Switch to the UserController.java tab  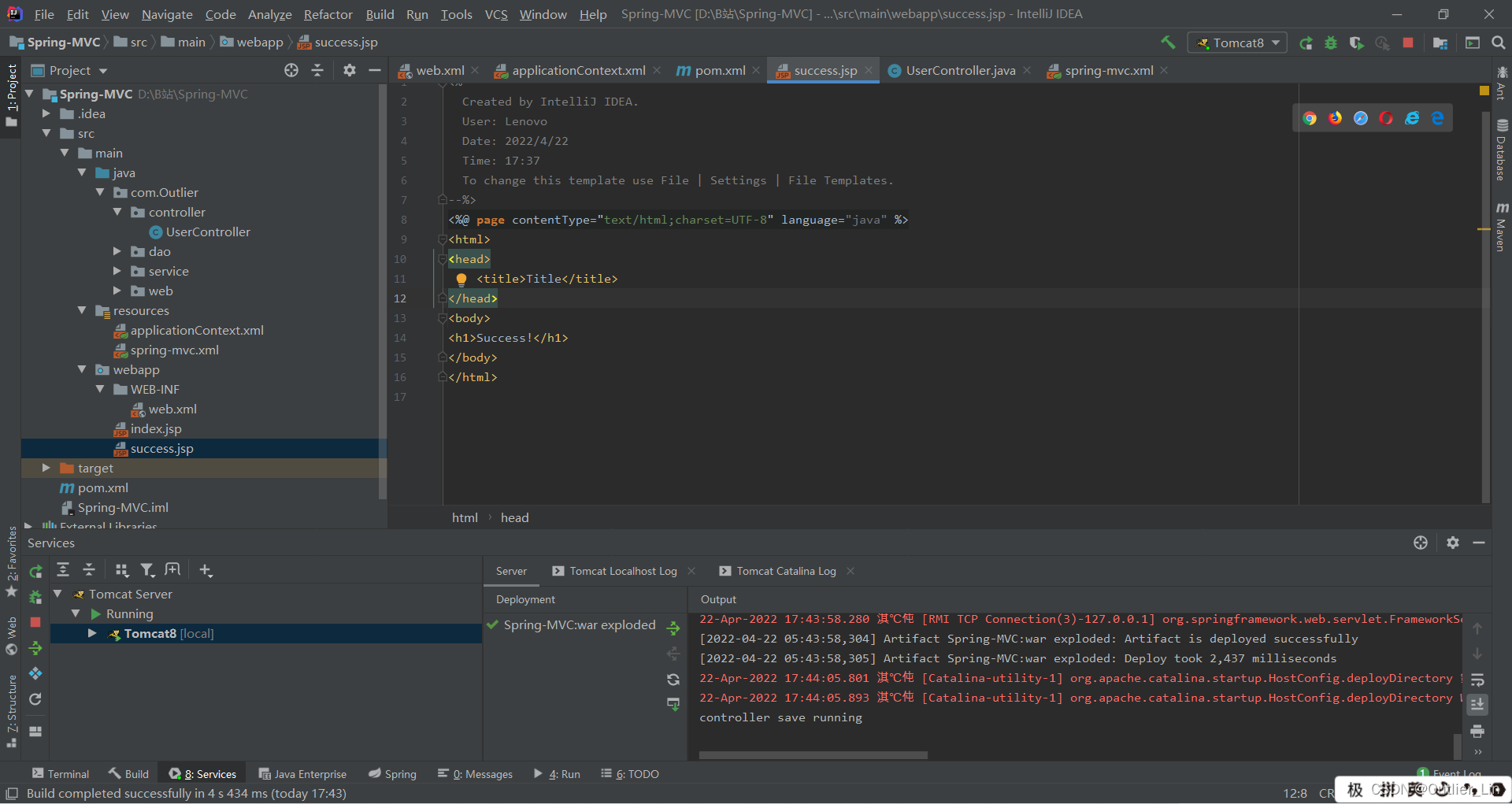960,70
